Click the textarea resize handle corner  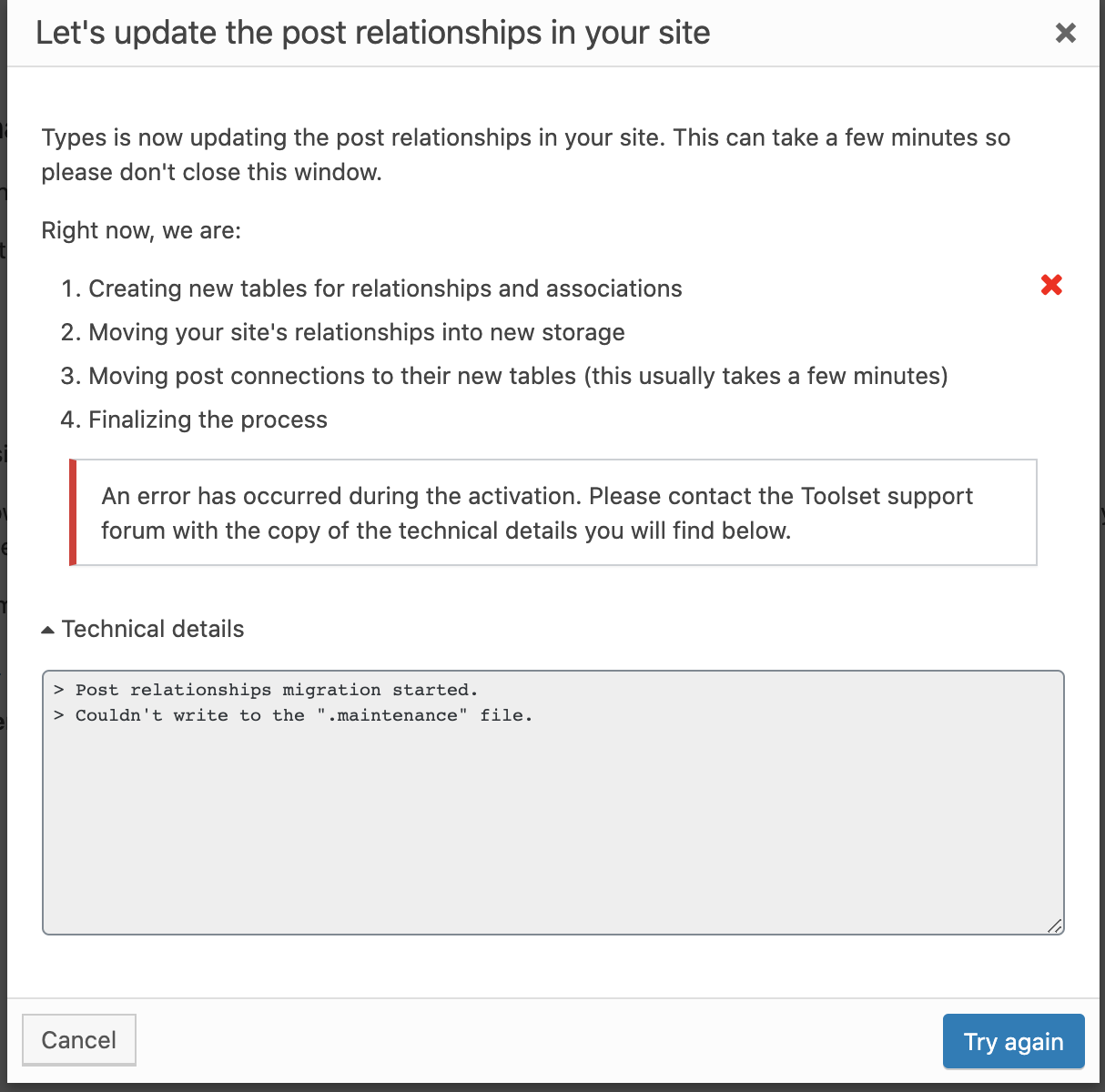pos(1054,925)
